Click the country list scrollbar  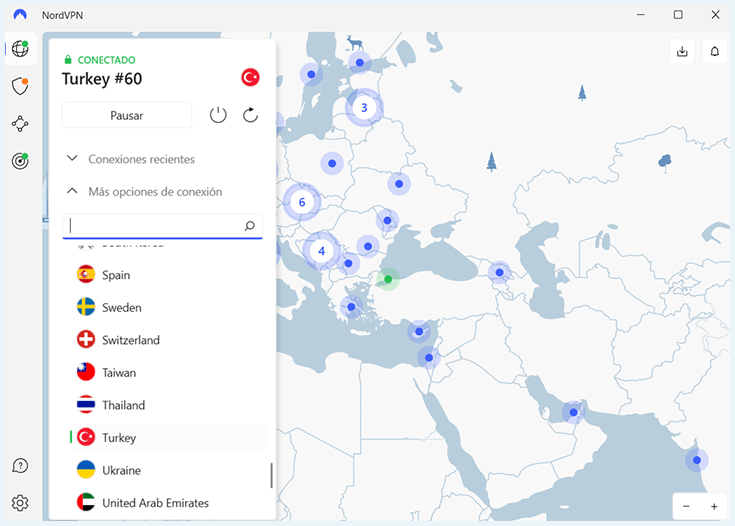coord(271,476)
